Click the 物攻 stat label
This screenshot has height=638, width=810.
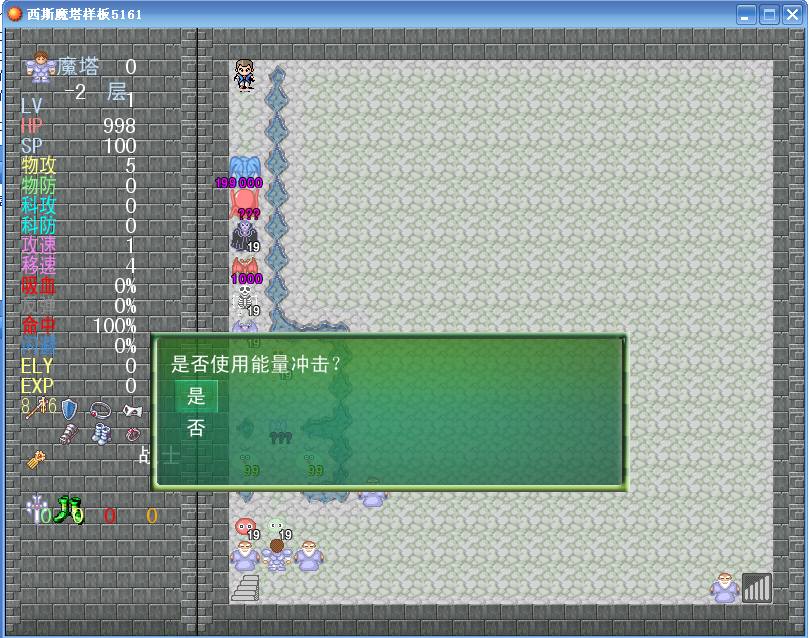coord(39,165)
